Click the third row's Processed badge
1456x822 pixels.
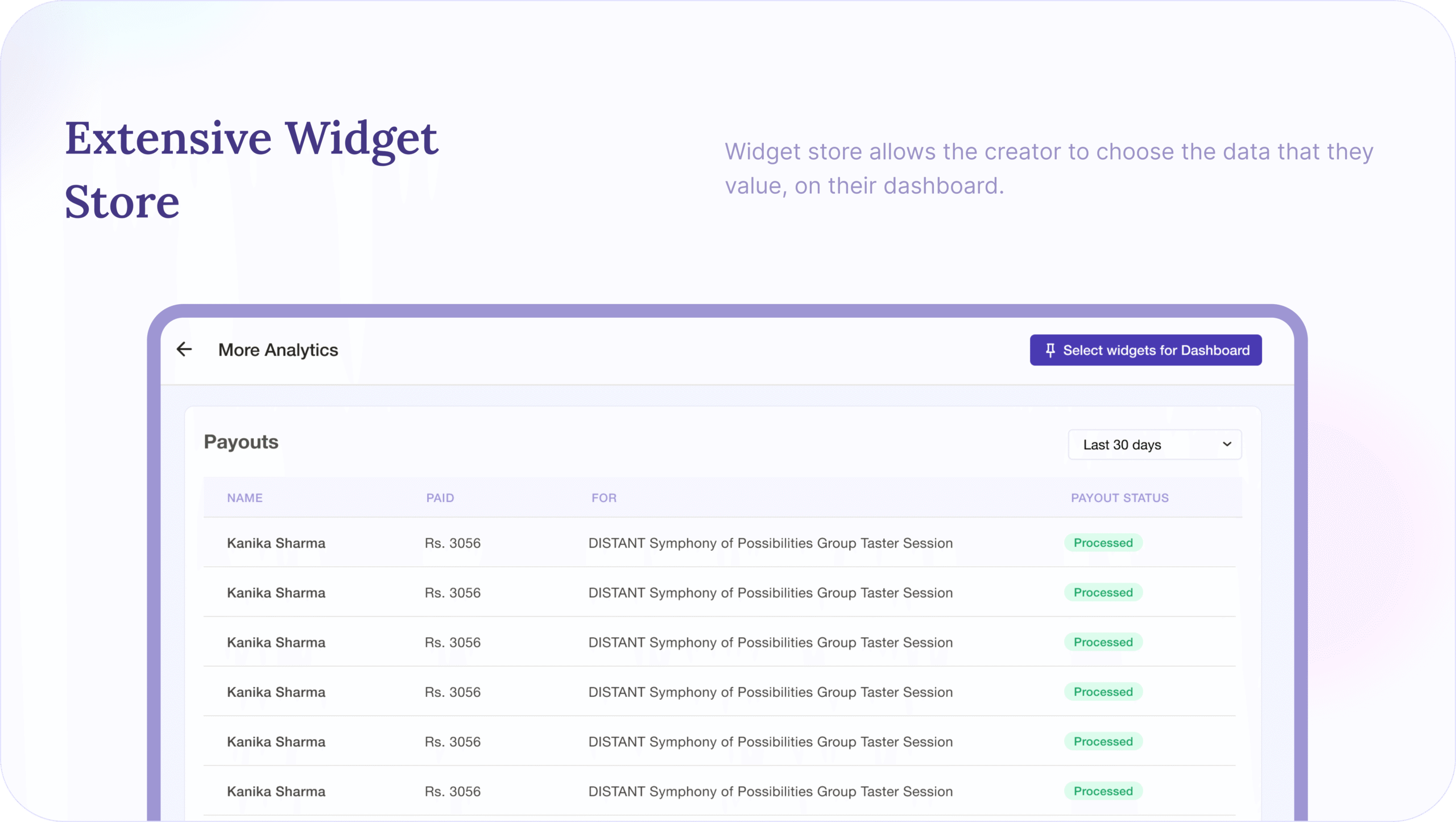[x=1103, y=642]
